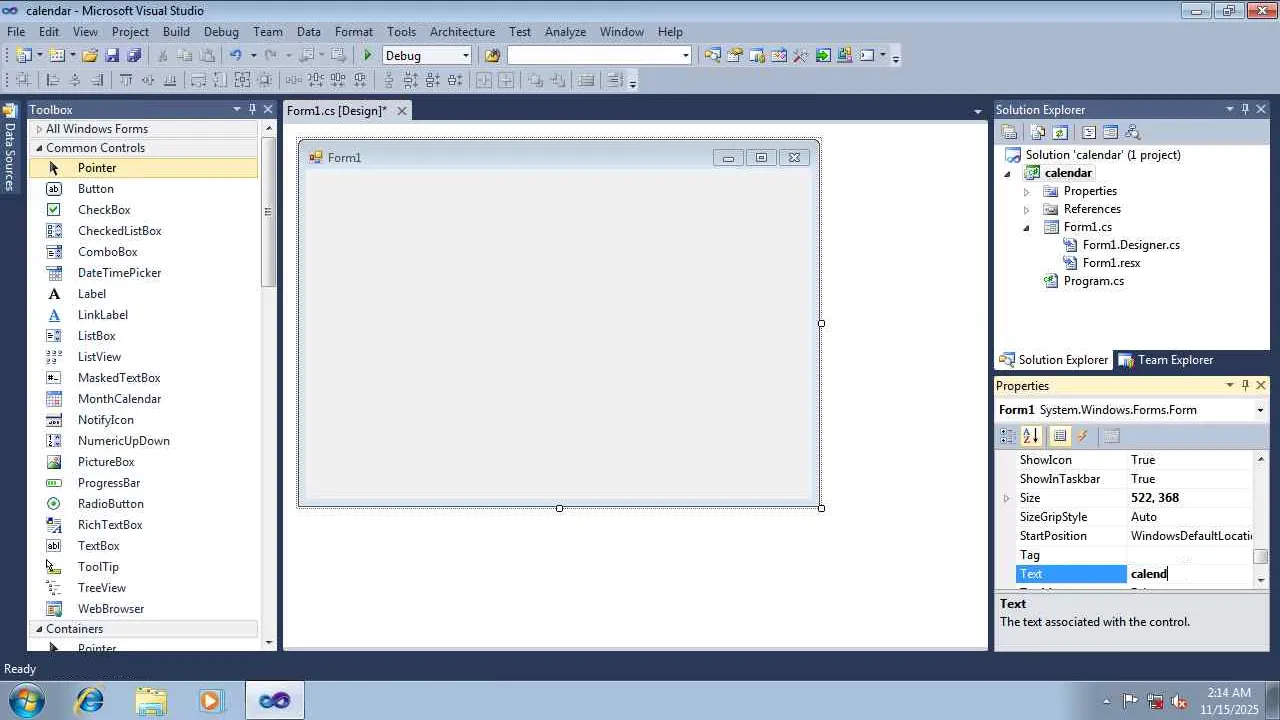1280x720 pixels.
Task: Open the Project menu
Action: click(x=130, y=32)
